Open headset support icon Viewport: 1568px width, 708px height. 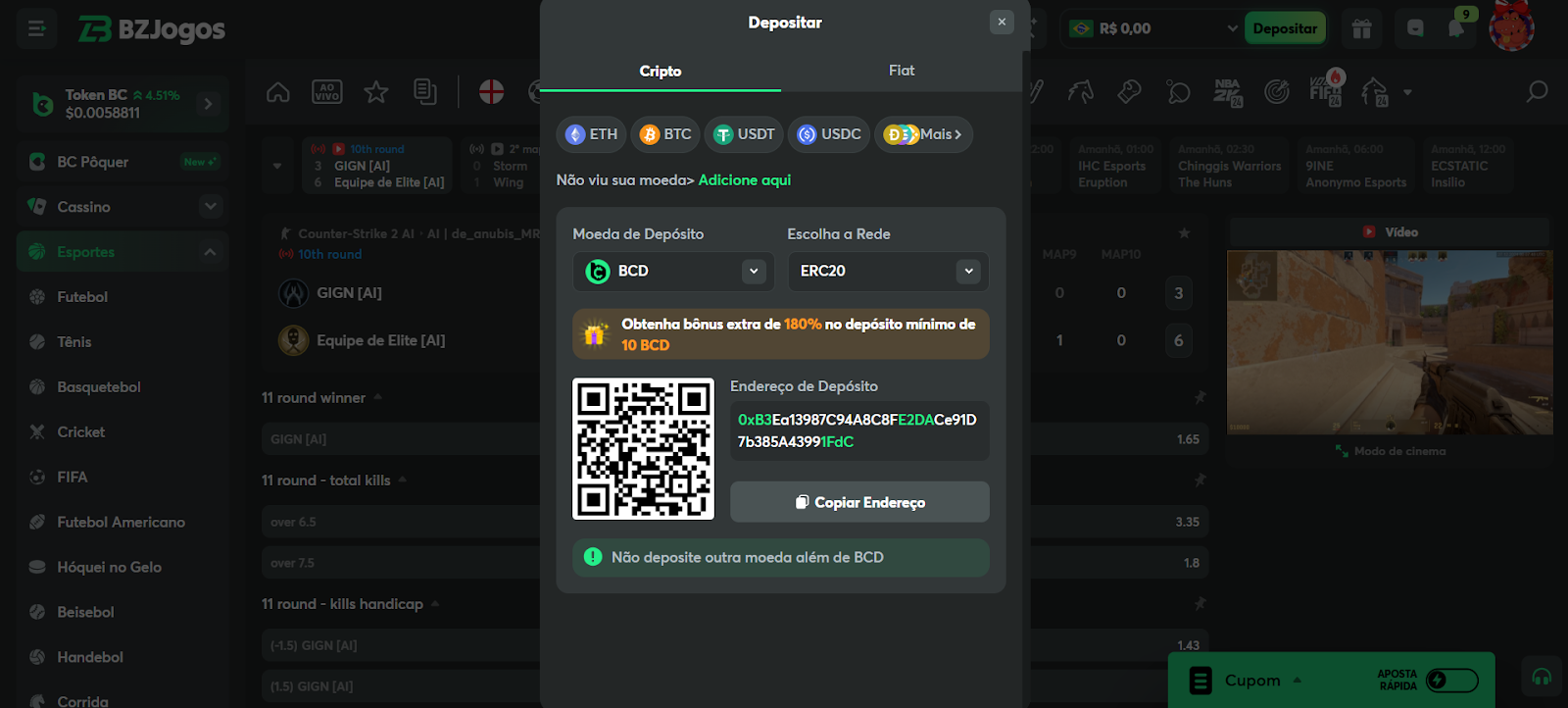point(1542,678)
